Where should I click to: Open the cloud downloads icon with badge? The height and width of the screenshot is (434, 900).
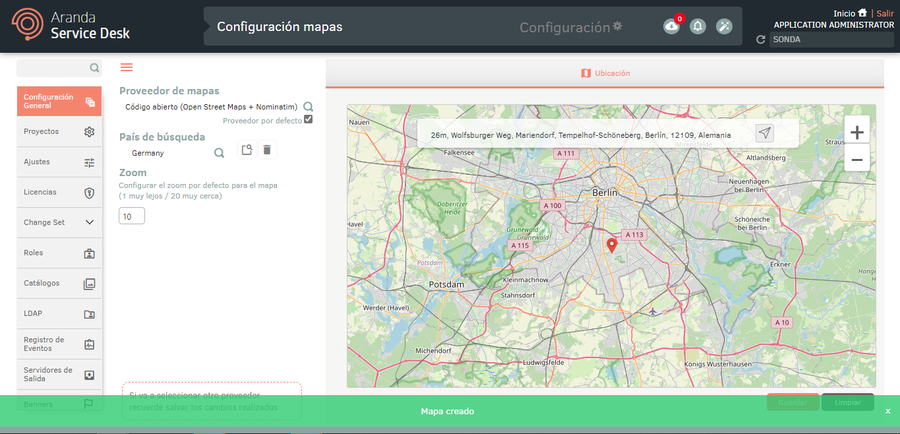pos(671,26)
